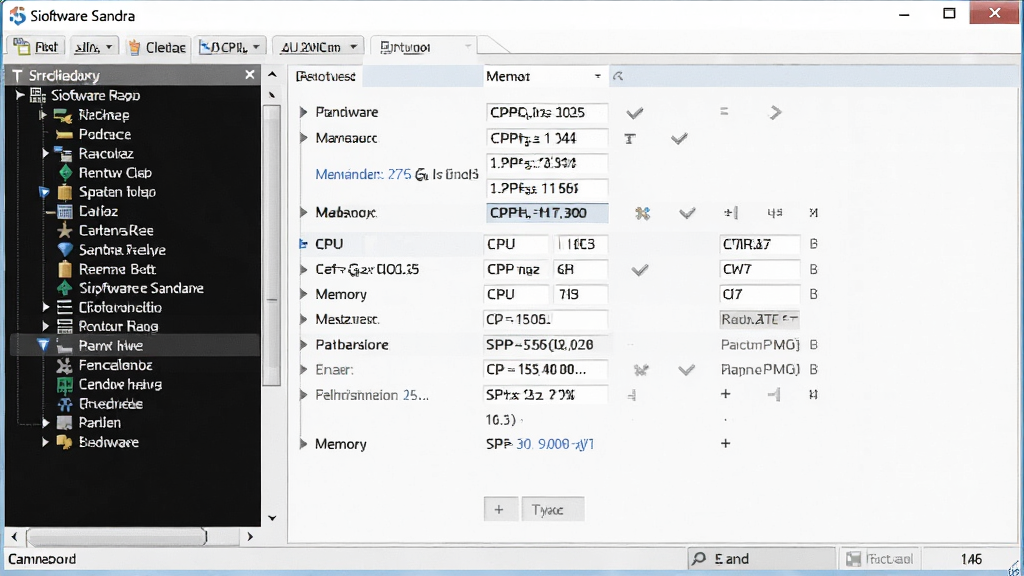This screenshot has height=576, width=1024.
Task: Click the T icon in the Mamaaucc row
Action: (x=630, y=138)
